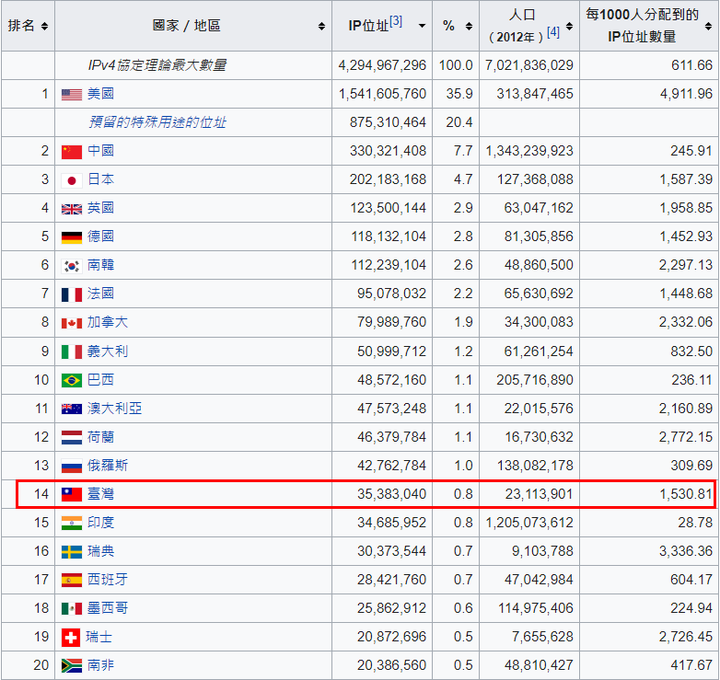720x680 pixels.
Task: Select world population 7,021,836,029
Action: coord(529,65)
